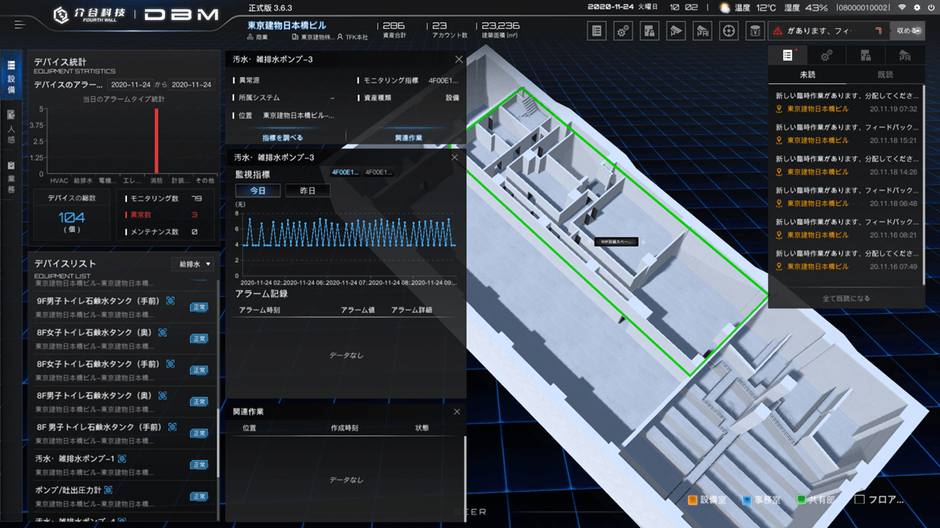Toggle the フロア checkbox in the legend

point(859,499)
